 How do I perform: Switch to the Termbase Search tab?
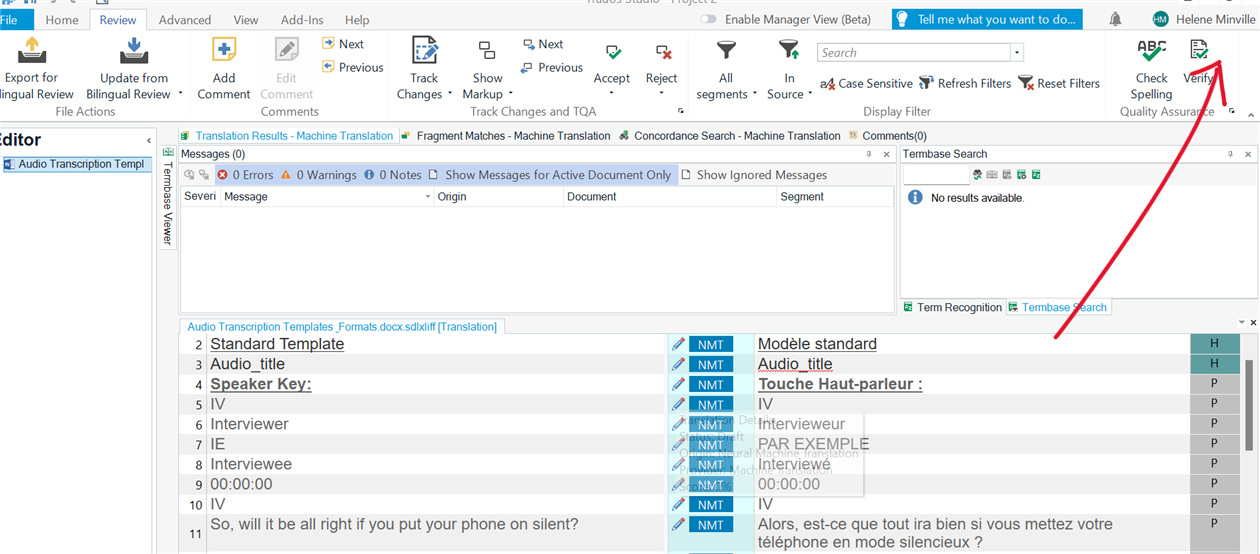coord(1057,307)
